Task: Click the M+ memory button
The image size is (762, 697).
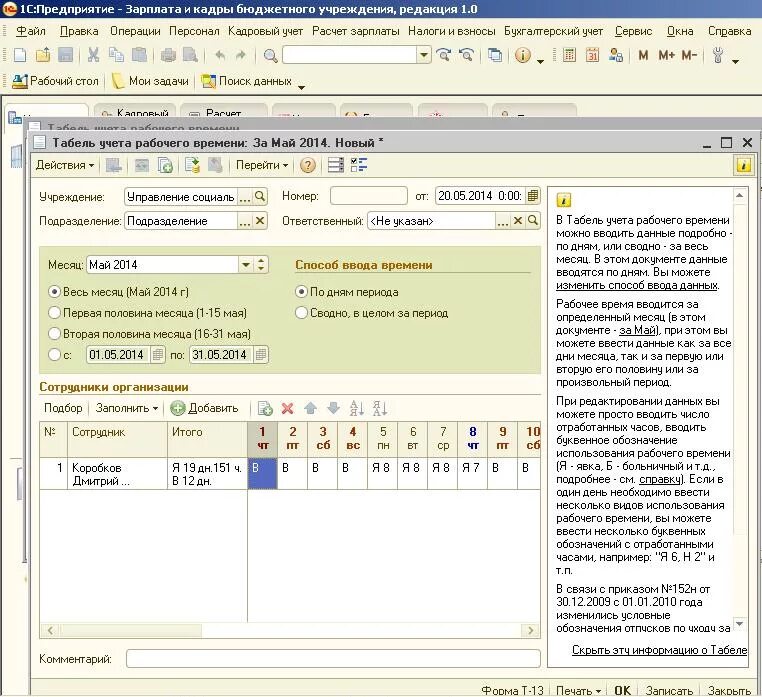Action: click(666, 55)
